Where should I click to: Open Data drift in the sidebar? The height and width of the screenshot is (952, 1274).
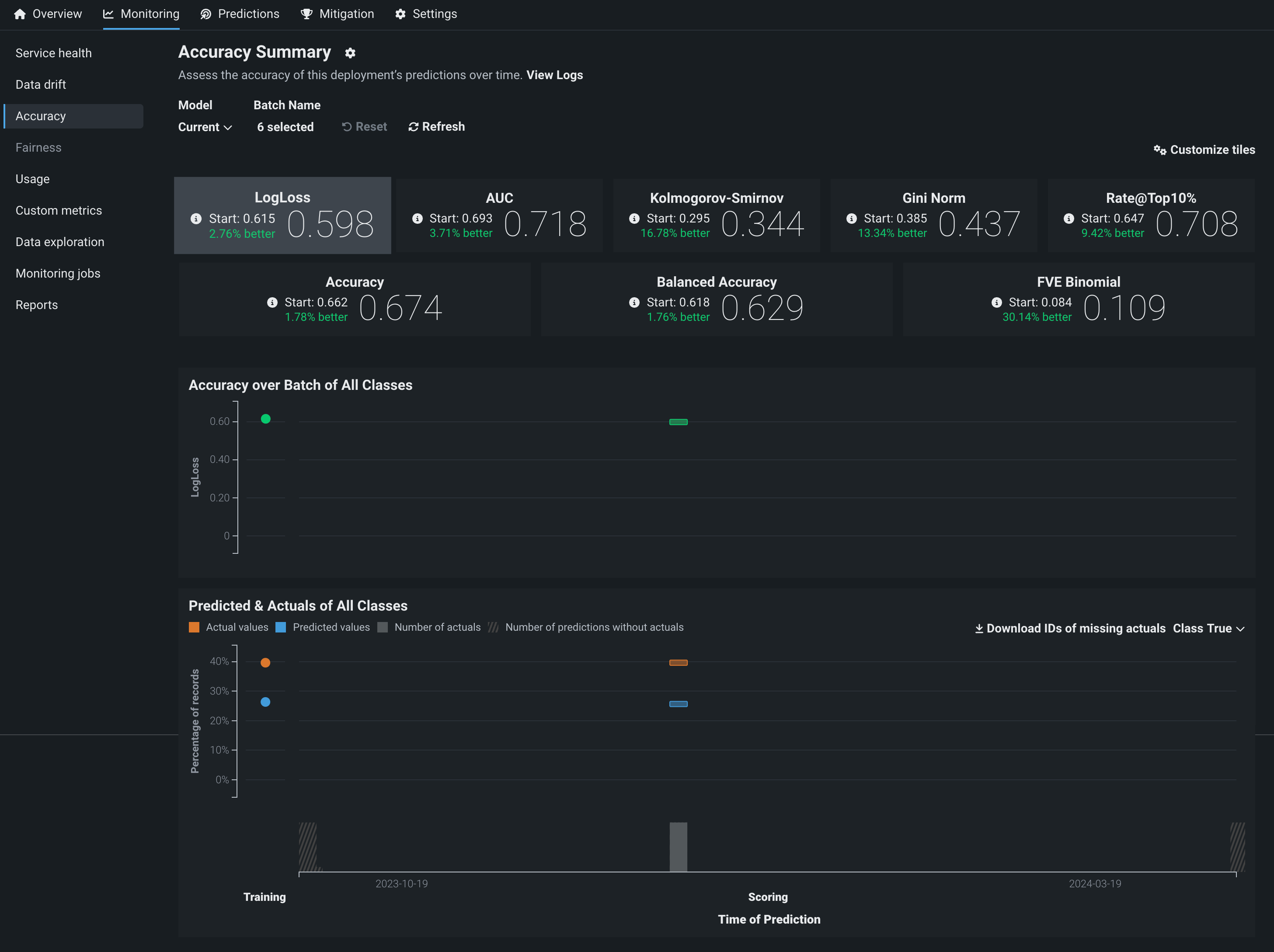click(x=41, y=85)
